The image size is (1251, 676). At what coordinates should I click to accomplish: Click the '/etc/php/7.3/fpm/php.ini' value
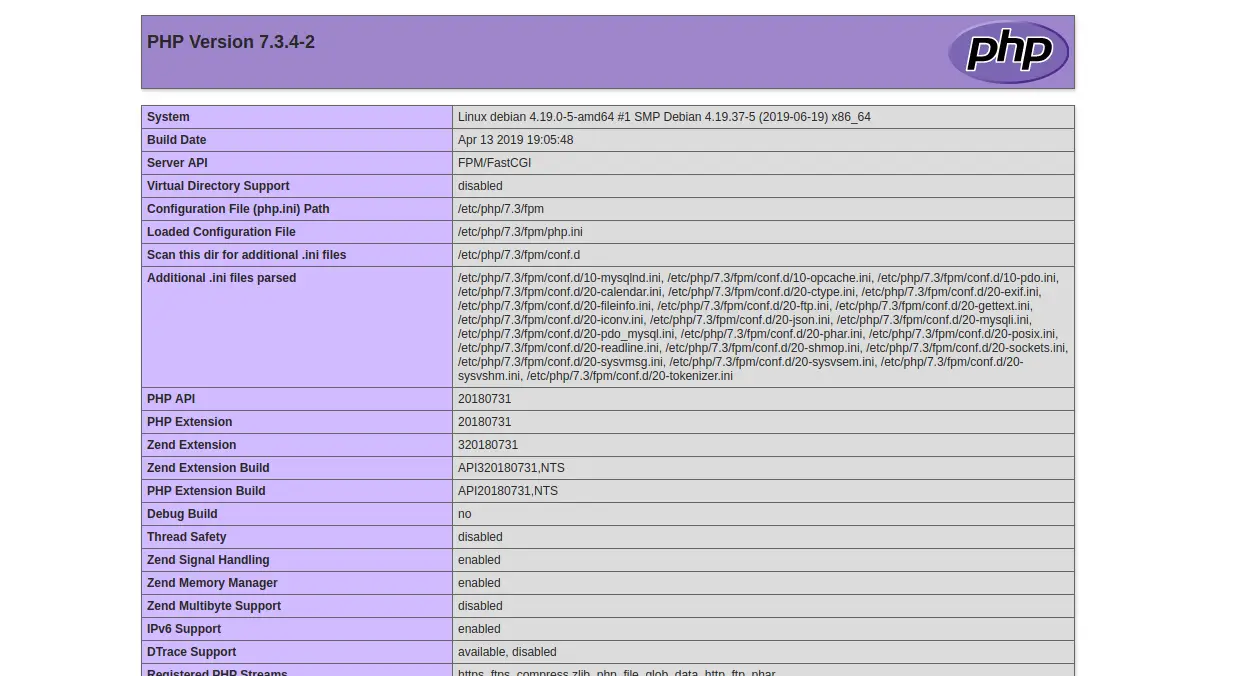(x=520, y=232)
